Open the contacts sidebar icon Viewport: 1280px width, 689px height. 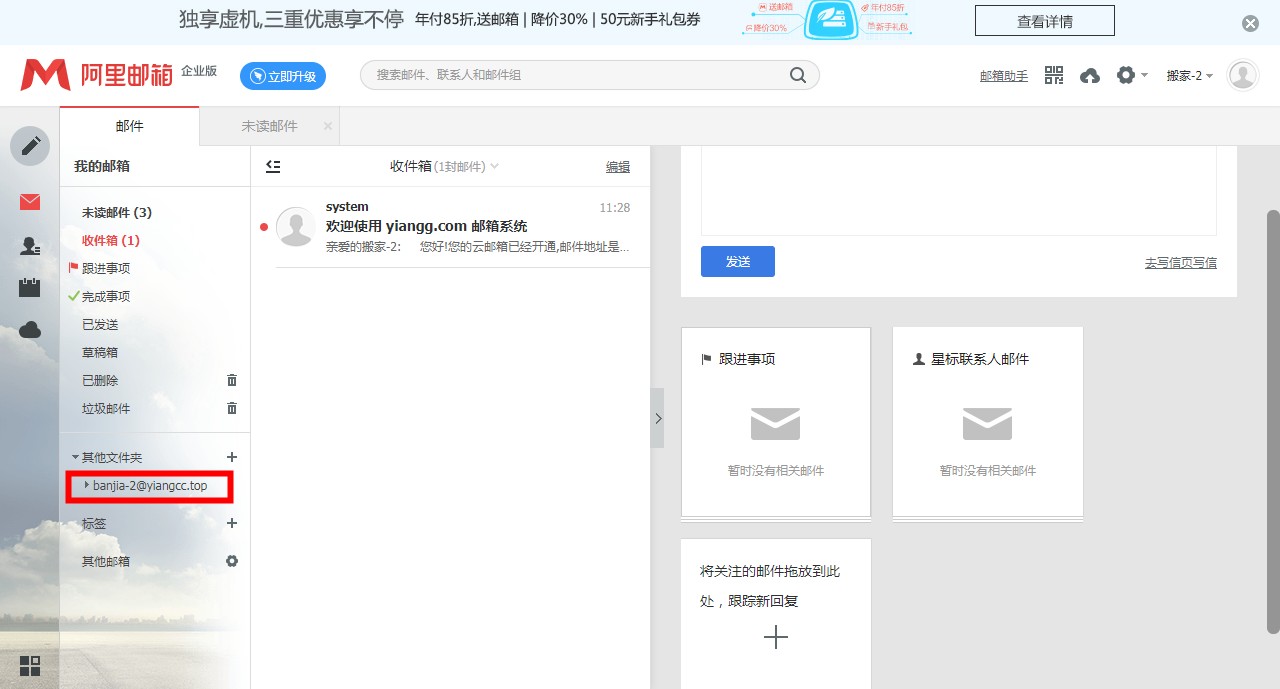30,246
